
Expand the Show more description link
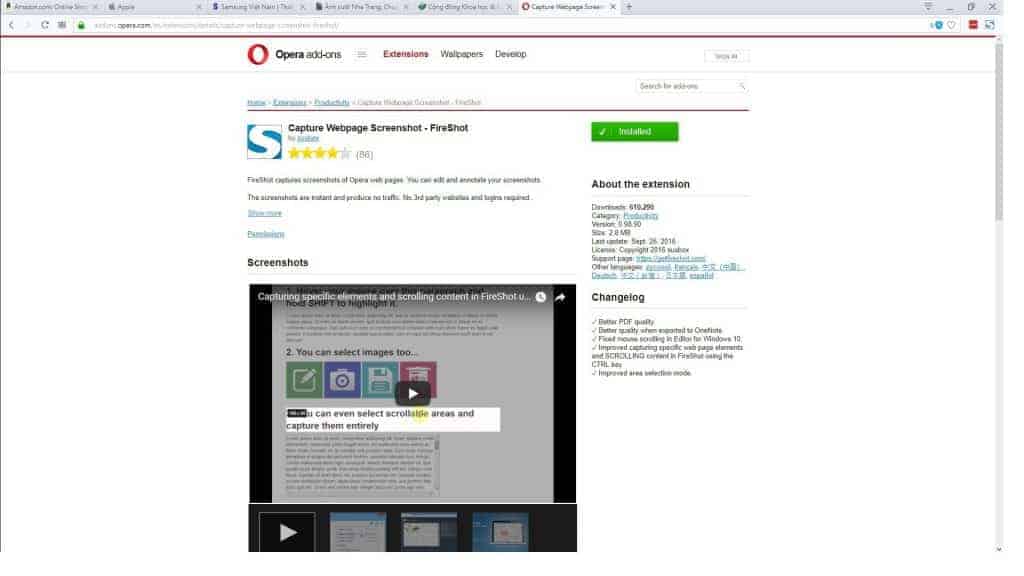click(264, 212)
